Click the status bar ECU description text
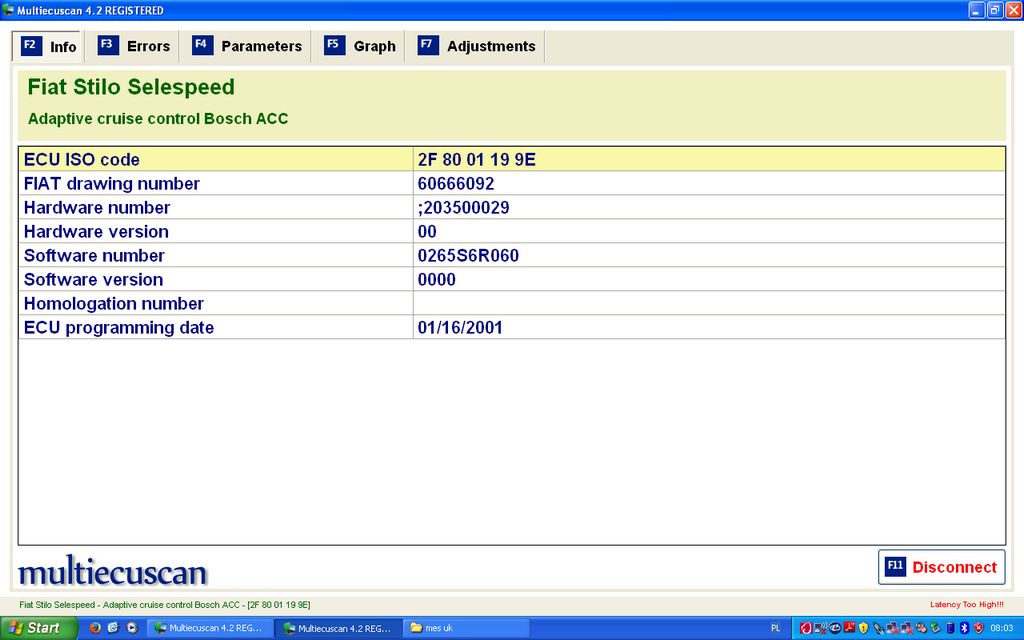1024x640 pixels. click(165, 605)
